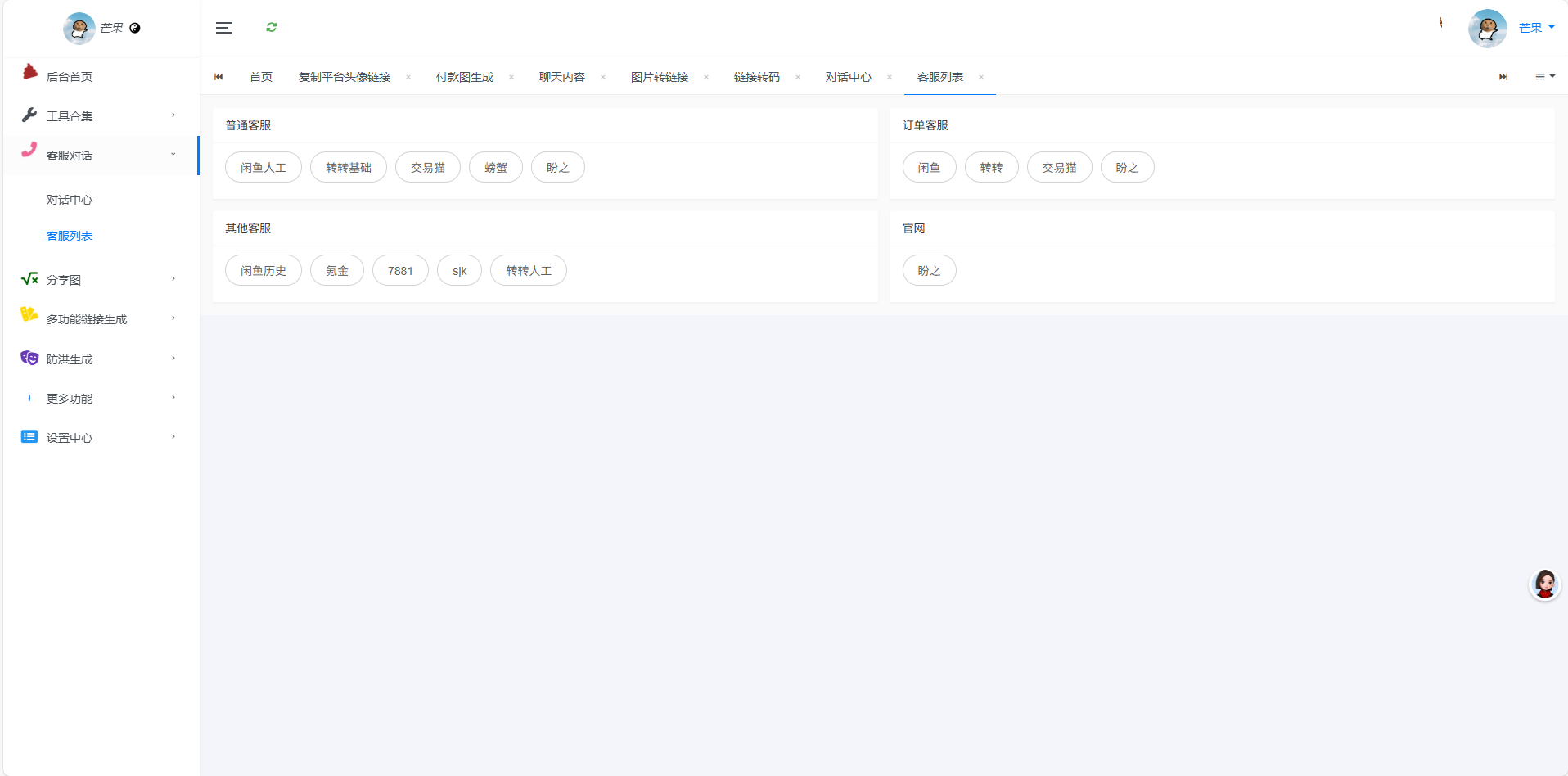Toggle the theme icon beside sidebar username
Image resolution: width=1568 pixels, height=776 pixels.
click(x=135, y=28)
